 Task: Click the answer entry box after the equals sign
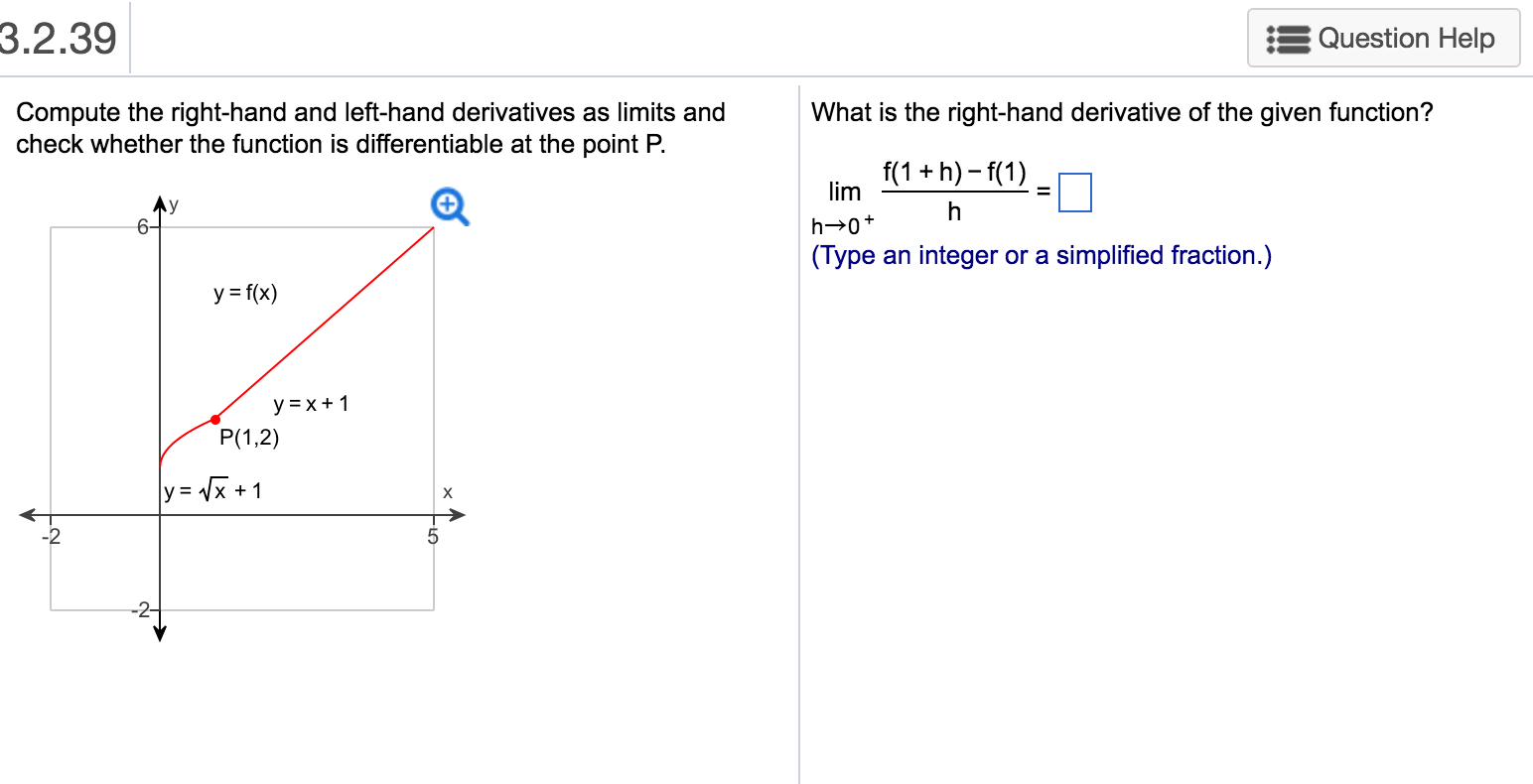click(x=1075, y=191)
